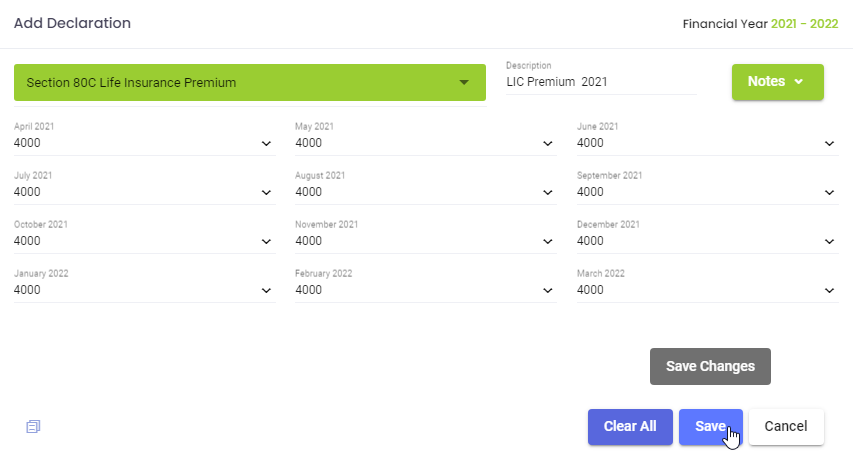Click the blue Save button

[x=710, y=427]
